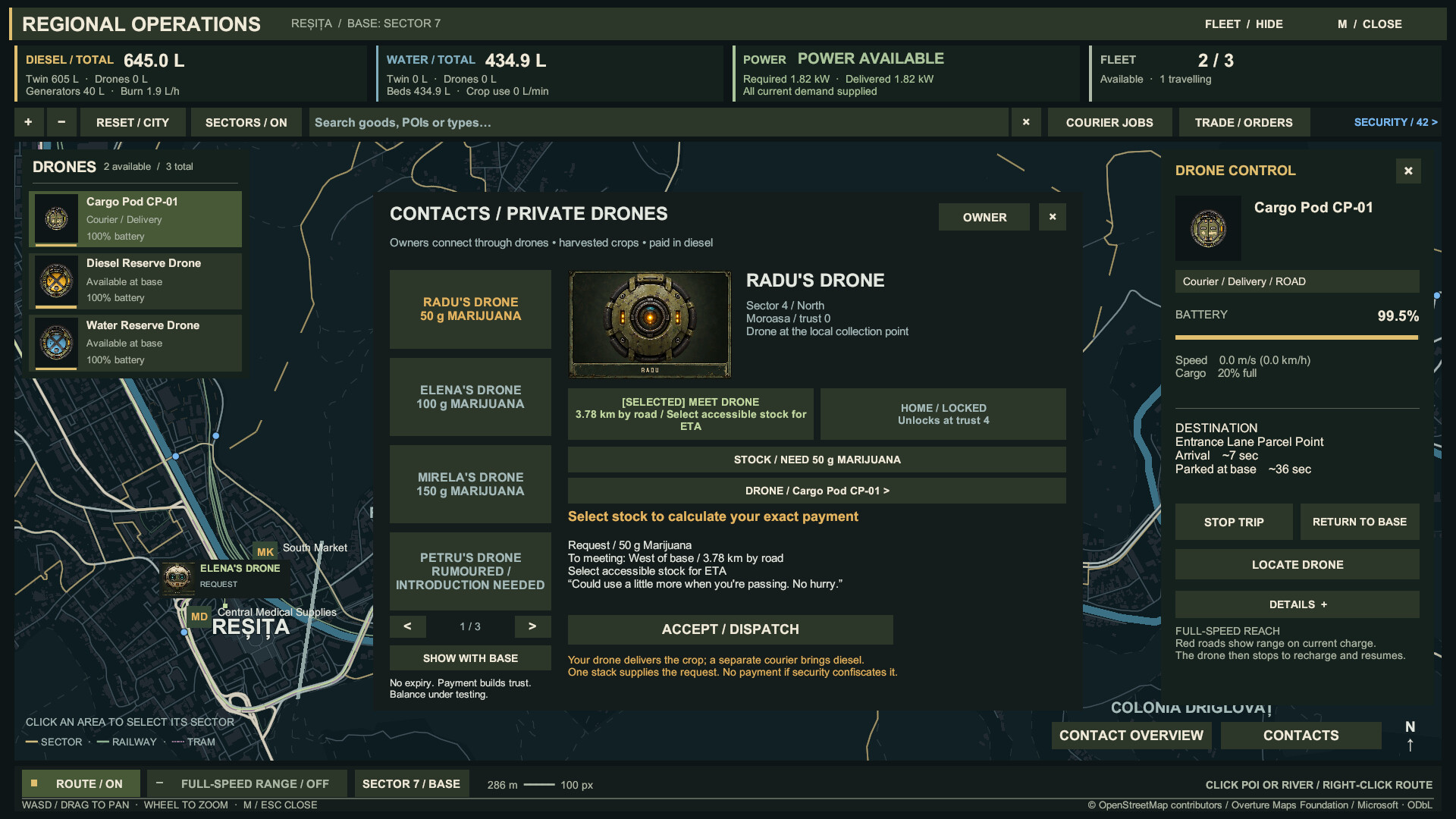
Task: Close the Drone Control panel
Action: click(x=1408, y=171)
